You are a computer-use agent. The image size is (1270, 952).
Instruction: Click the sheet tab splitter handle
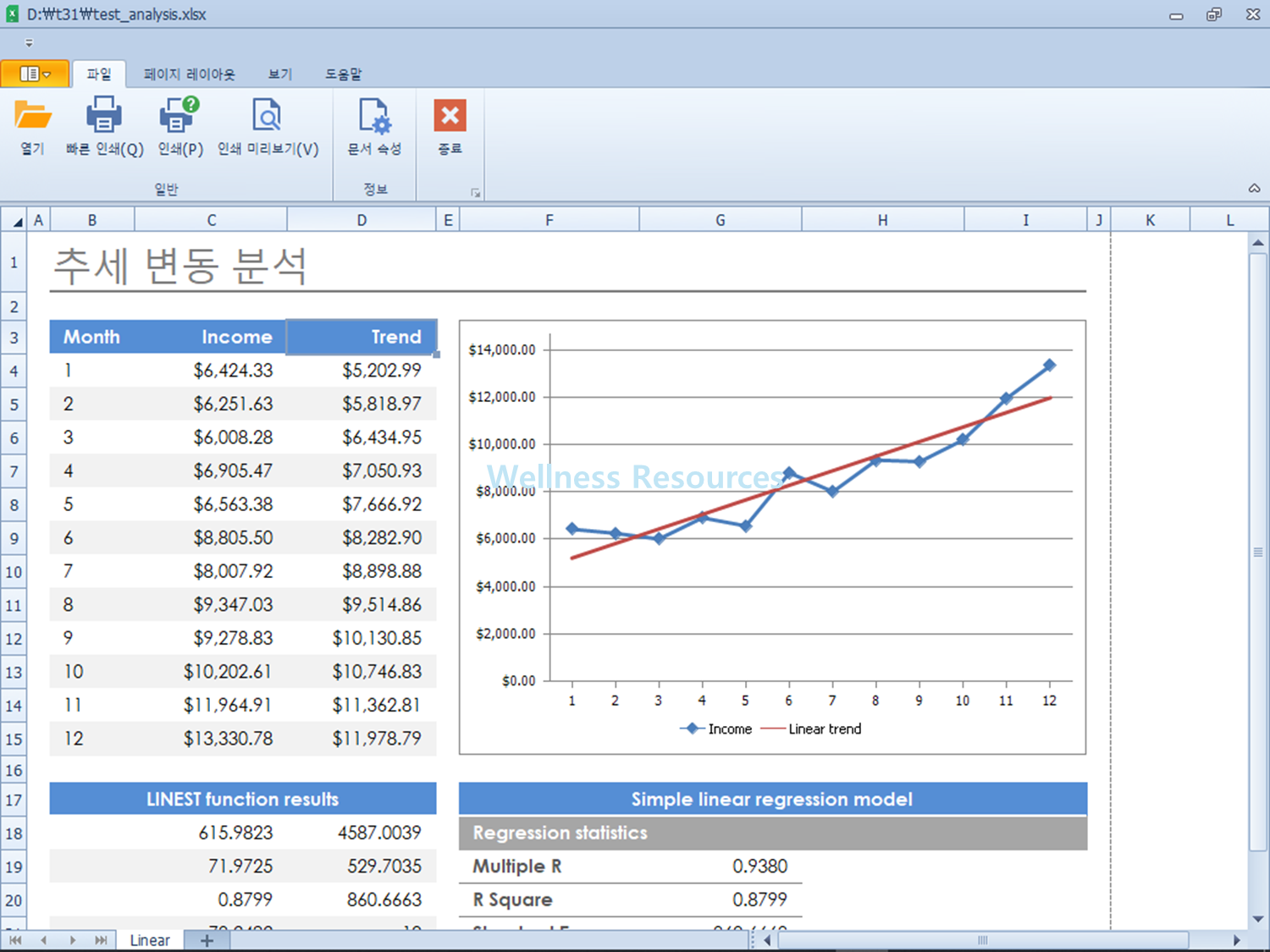[751, 940]
